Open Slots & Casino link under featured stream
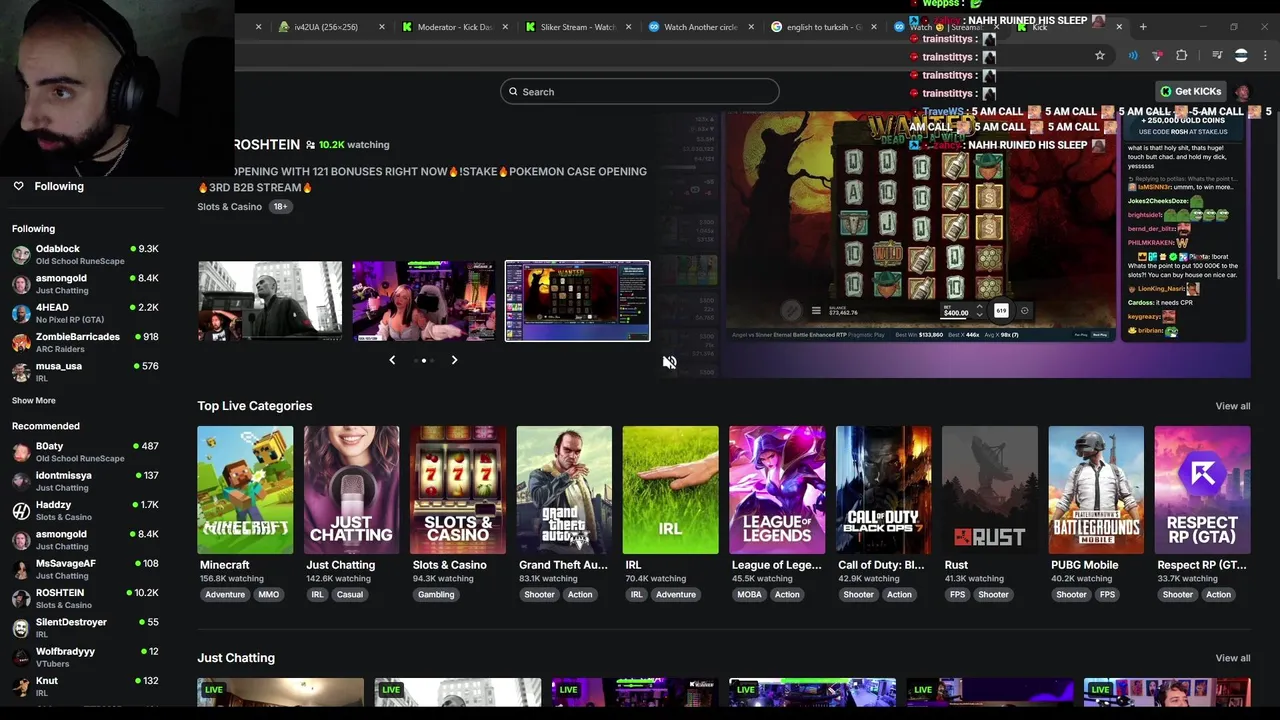 (x=230, y=207)
